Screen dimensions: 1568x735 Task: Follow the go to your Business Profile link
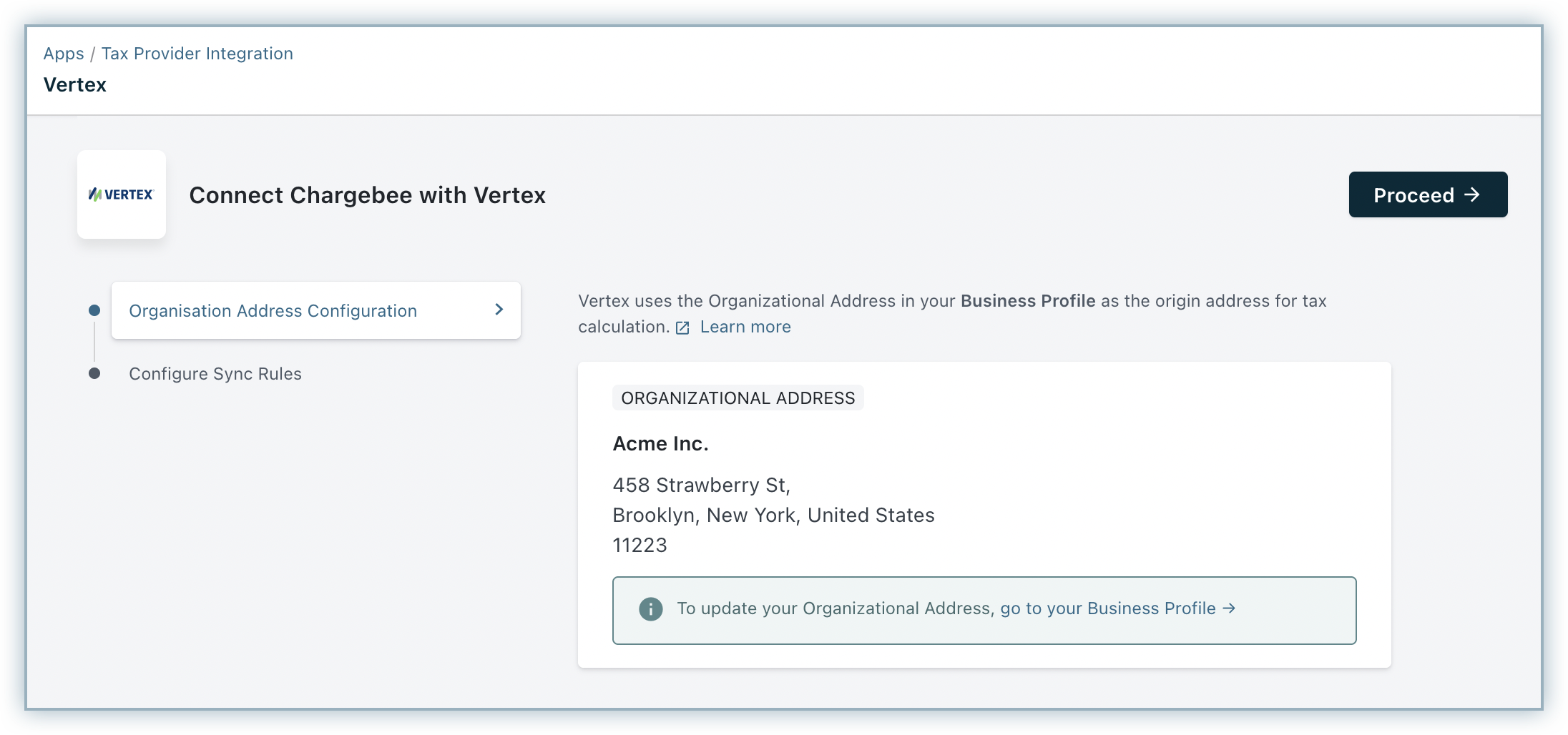click(1107, 608)
